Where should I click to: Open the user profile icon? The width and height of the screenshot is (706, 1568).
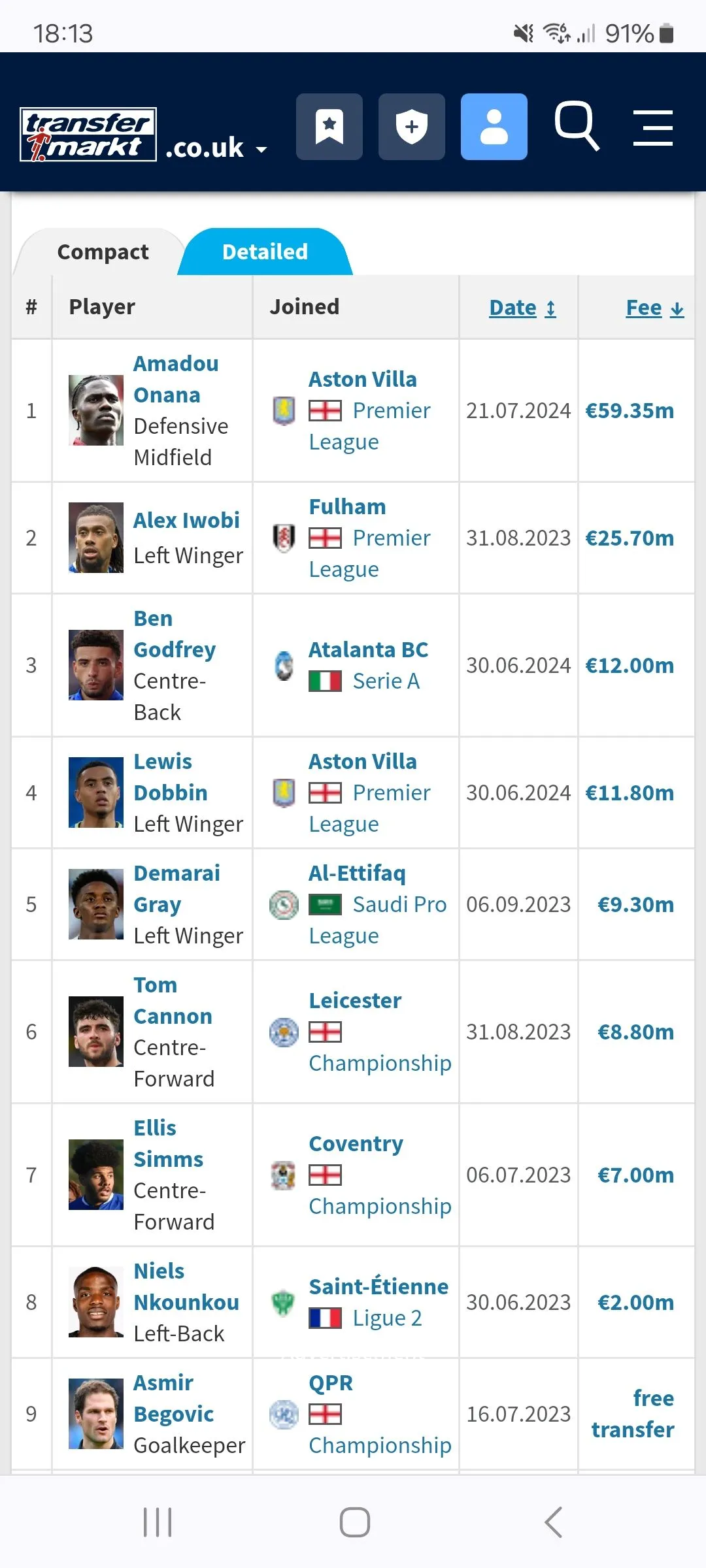pyautogui.click(x=494, y=127)
